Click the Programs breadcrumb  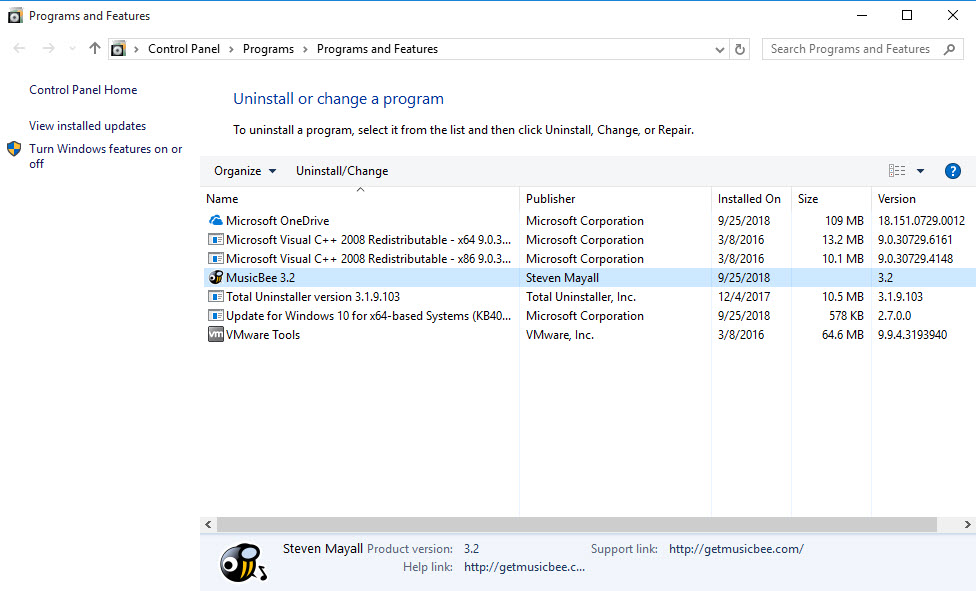point(268,49)
